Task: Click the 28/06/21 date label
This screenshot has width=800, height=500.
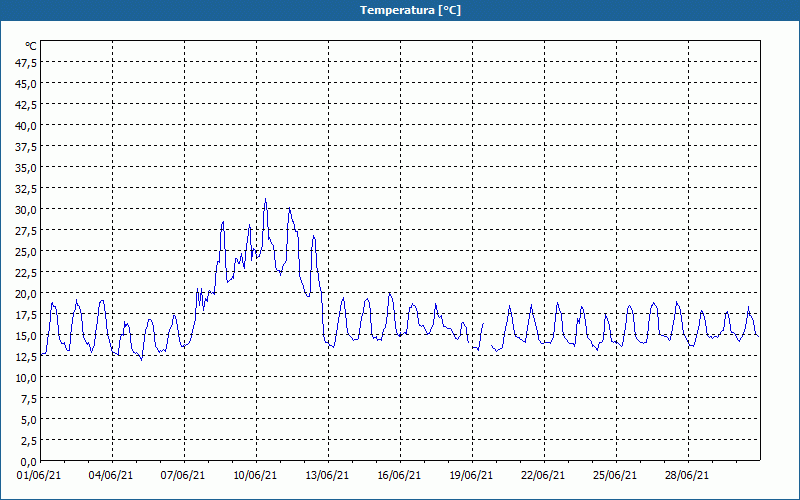Action: [x=687, y=475]
